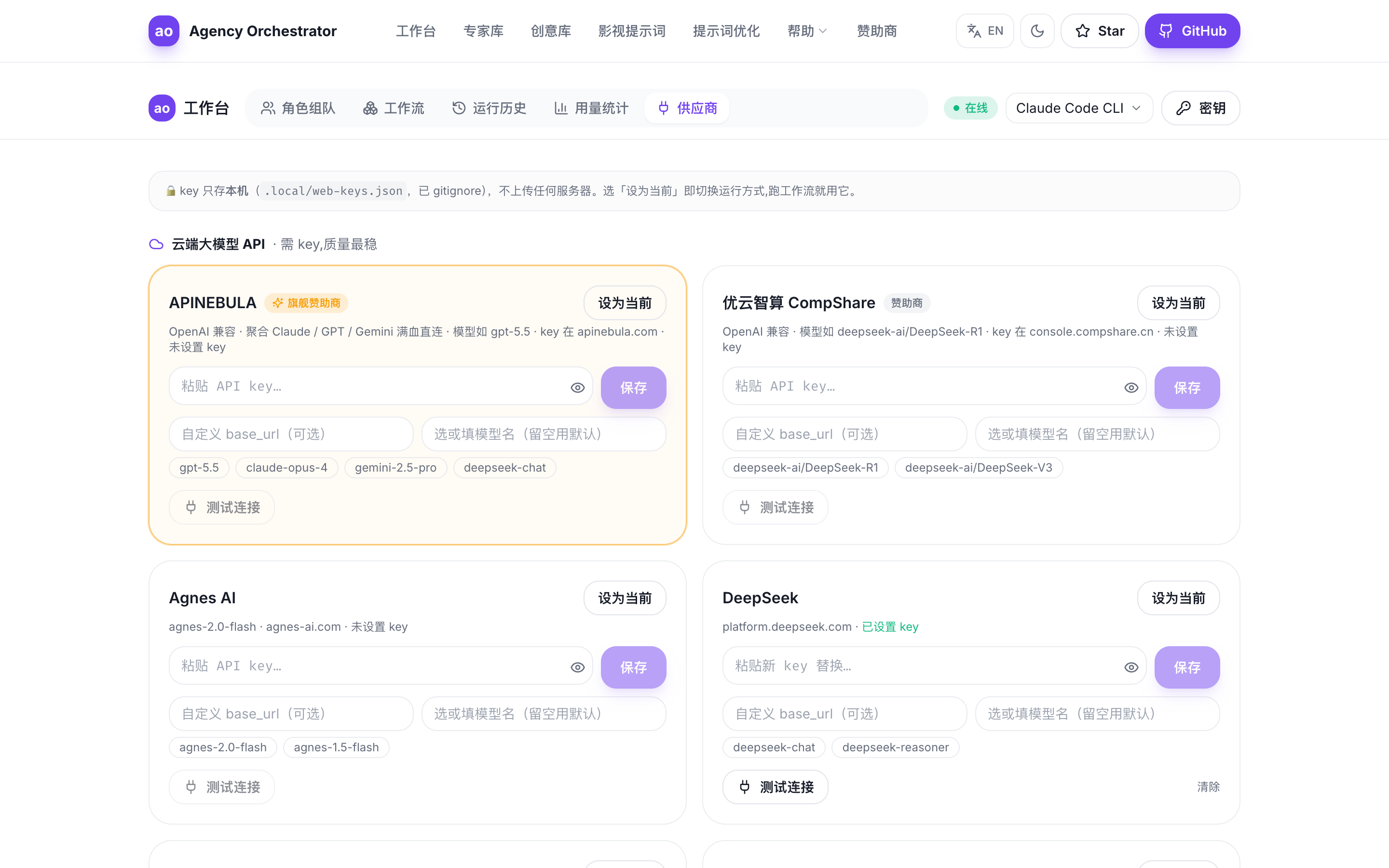Set CompShare as current provider
1389x868 pixels.
(1178, 302)
